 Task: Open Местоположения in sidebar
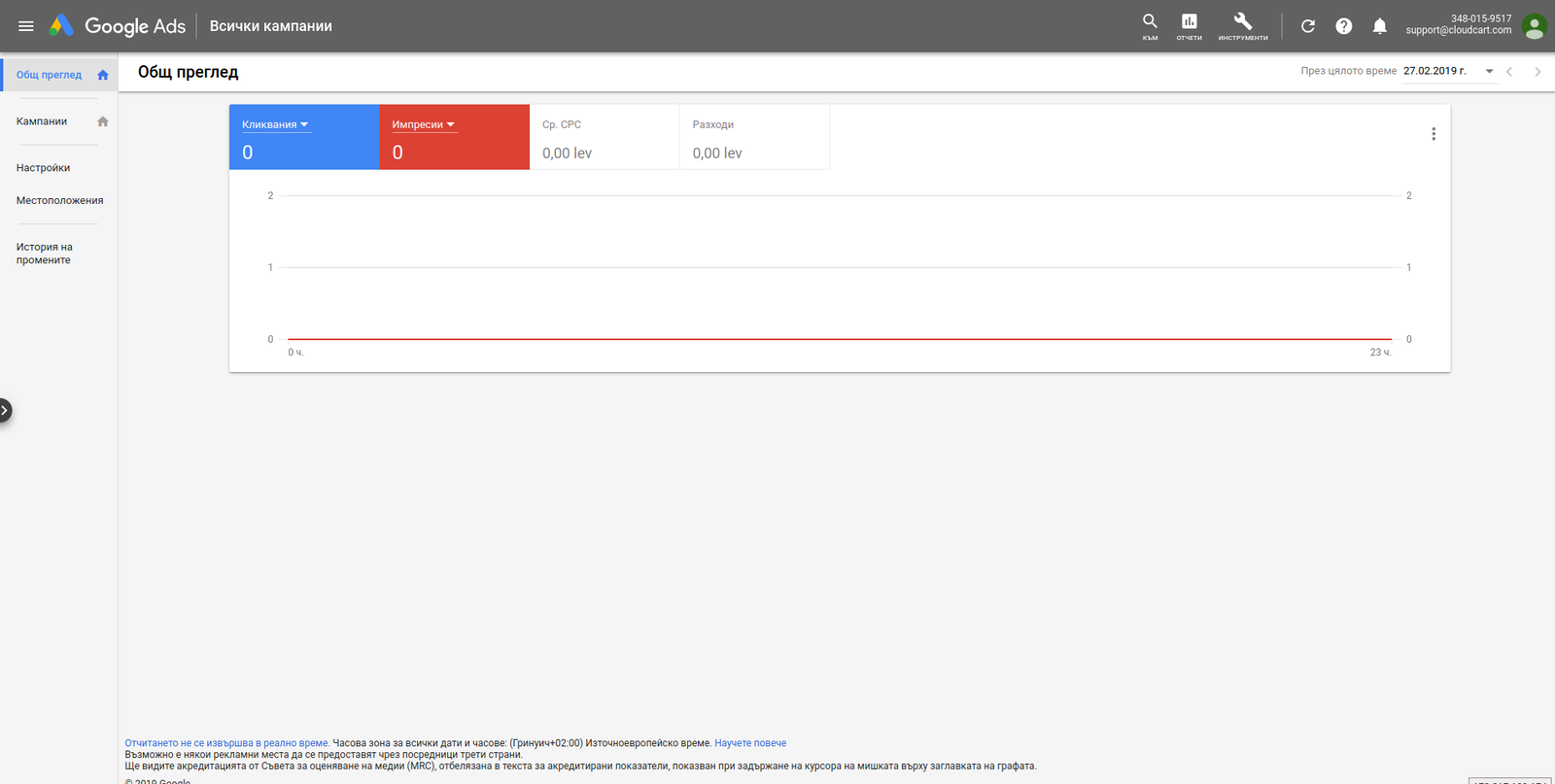coord(59,200)
